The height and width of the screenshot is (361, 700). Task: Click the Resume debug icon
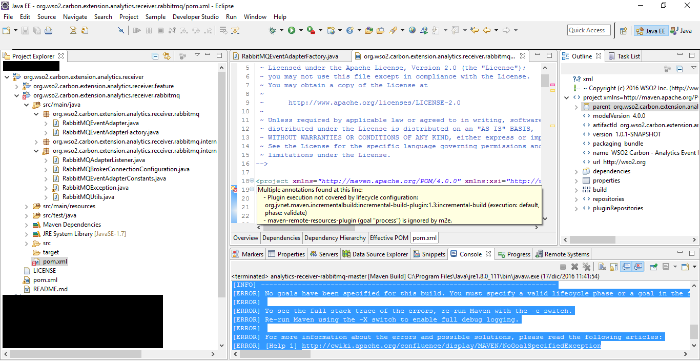(137, 30)
